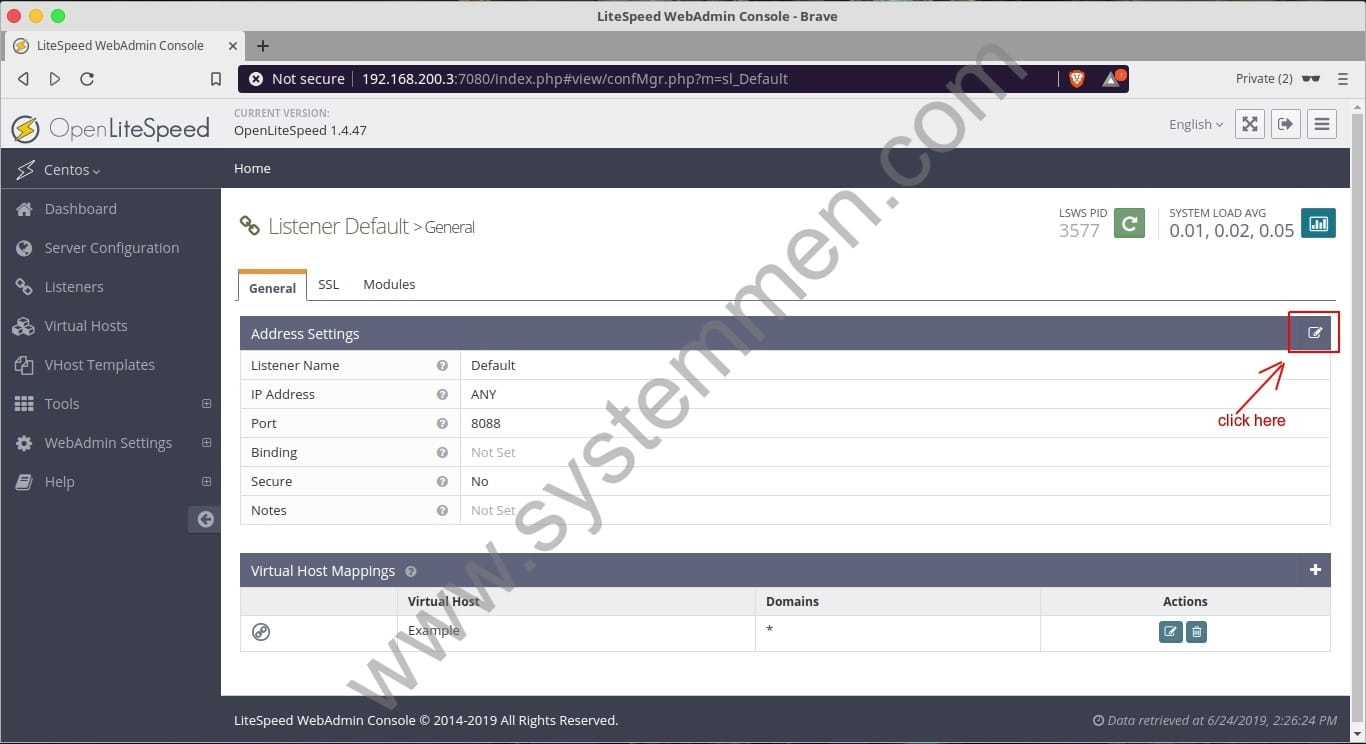Switch to the Modules tab
Viewport: 1366px width, 744px height.
[x=389, y=284]
